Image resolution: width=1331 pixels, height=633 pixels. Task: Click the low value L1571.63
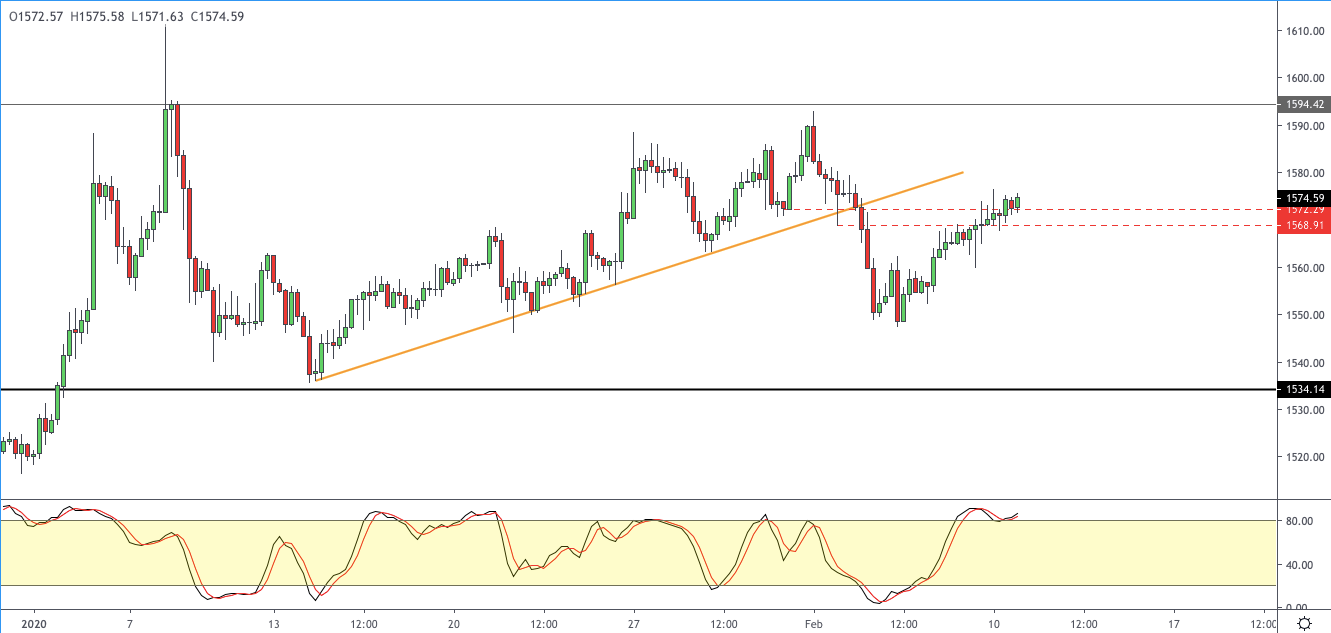[157, 16]
